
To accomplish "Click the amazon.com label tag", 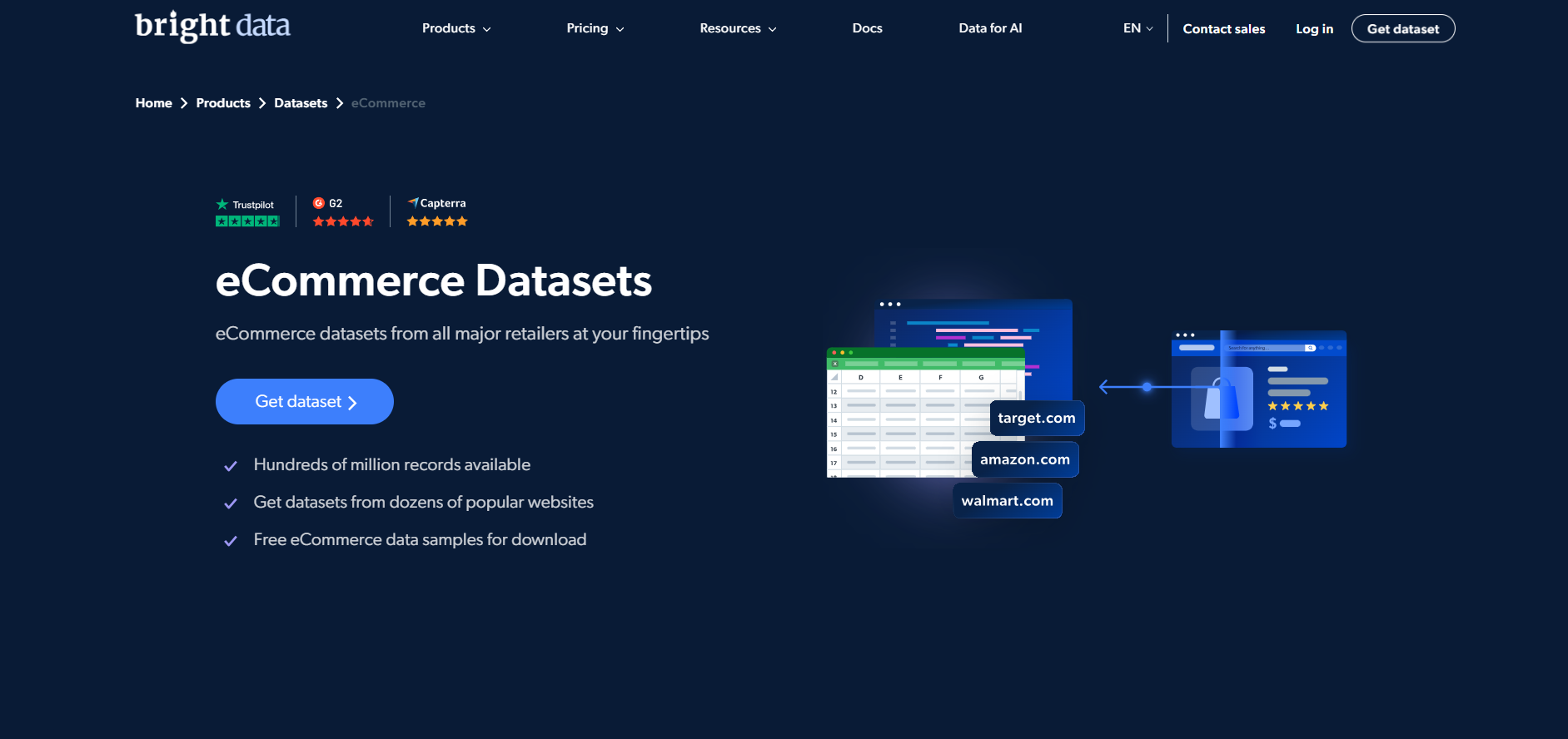I will (x=1024, y=459).
